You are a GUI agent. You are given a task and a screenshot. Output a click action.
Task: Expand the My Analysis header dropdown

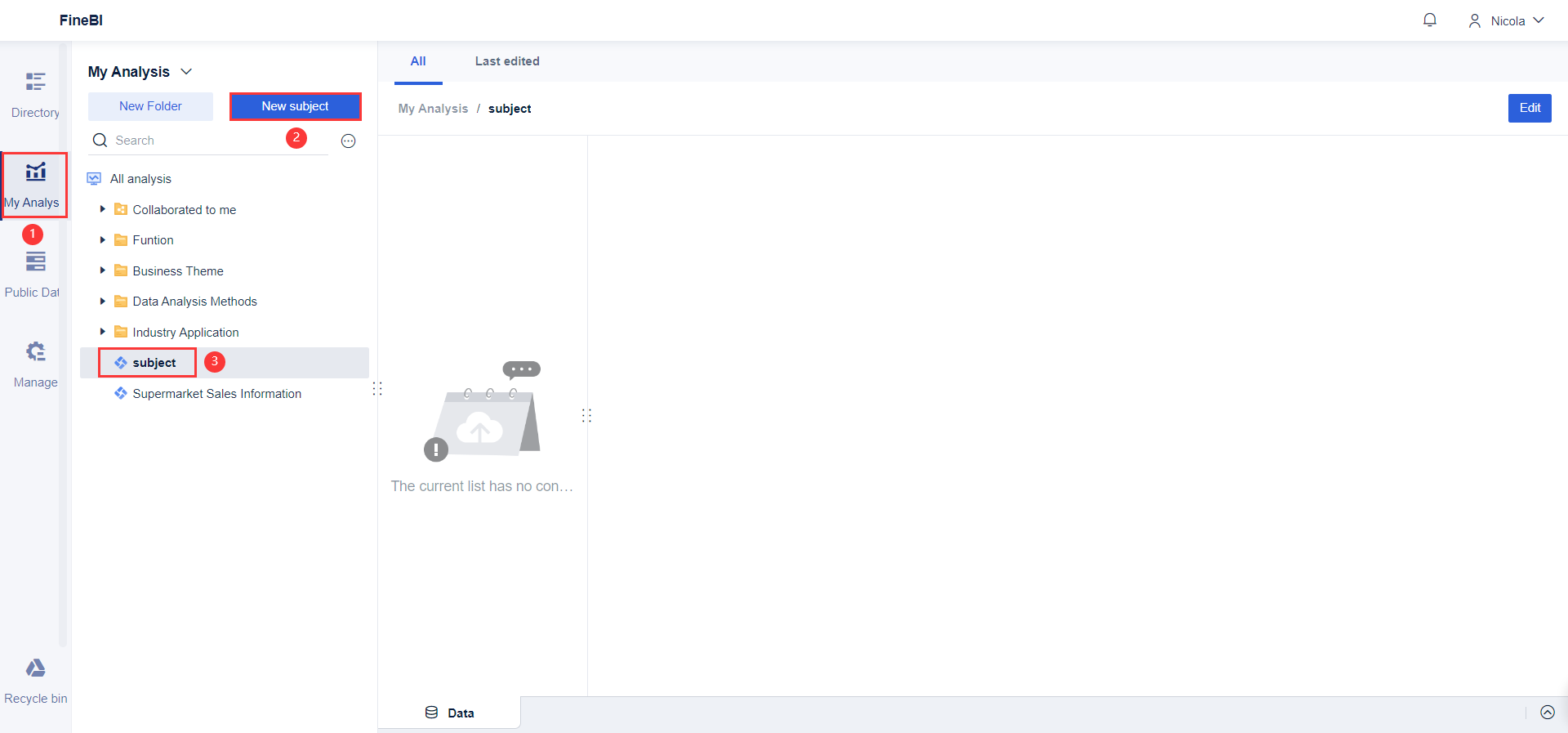click(187, 72)
